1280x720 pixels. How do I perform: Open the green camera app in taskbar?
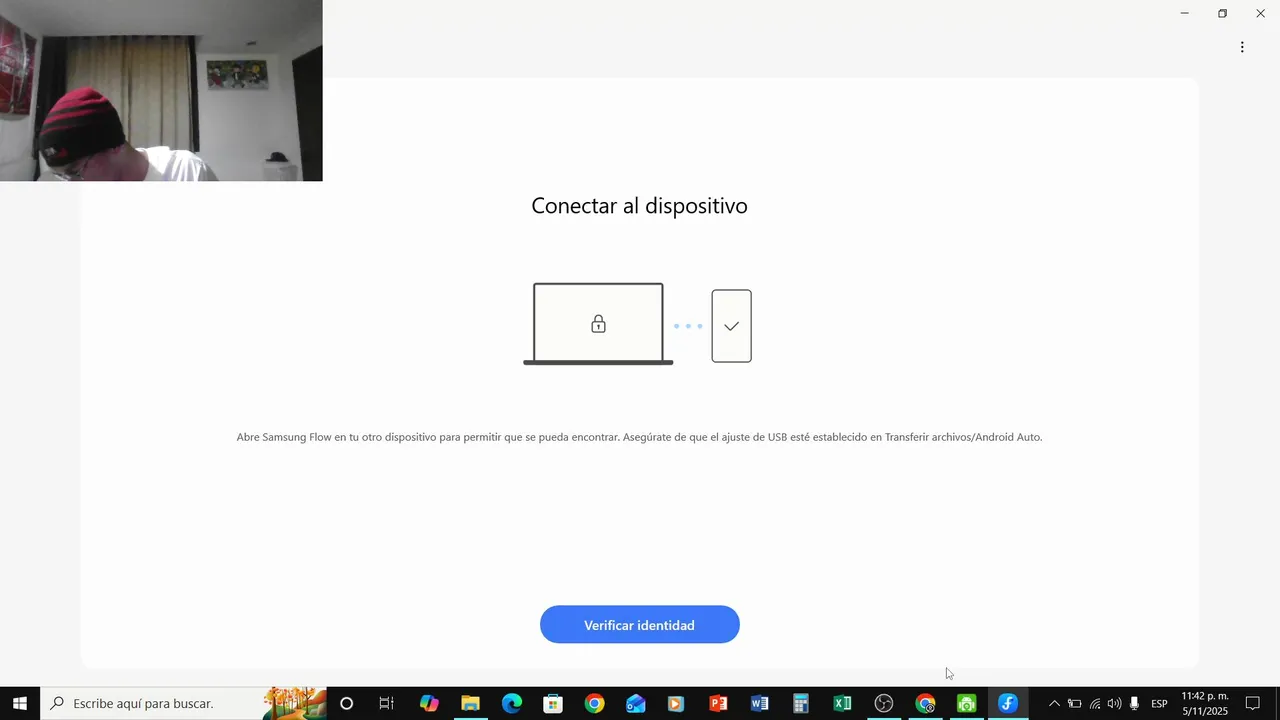coord(966,704)
